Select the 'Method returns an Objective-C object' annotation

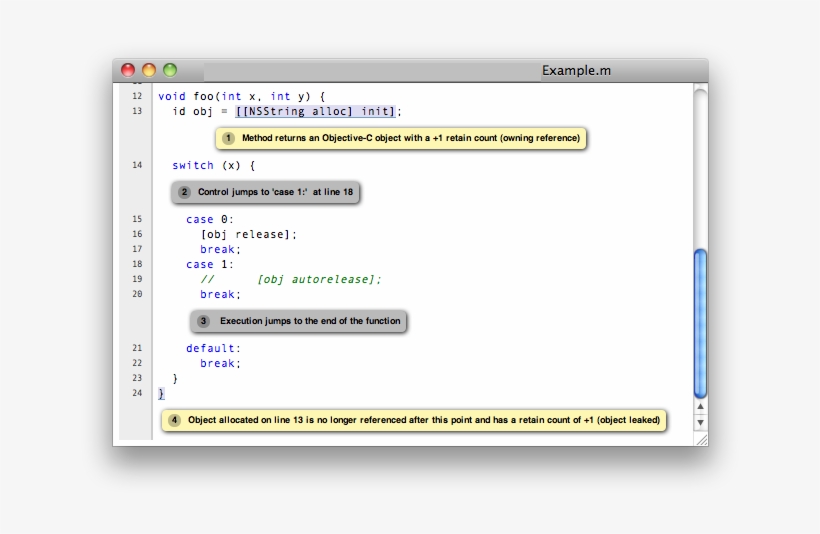(x=410, y=138)
